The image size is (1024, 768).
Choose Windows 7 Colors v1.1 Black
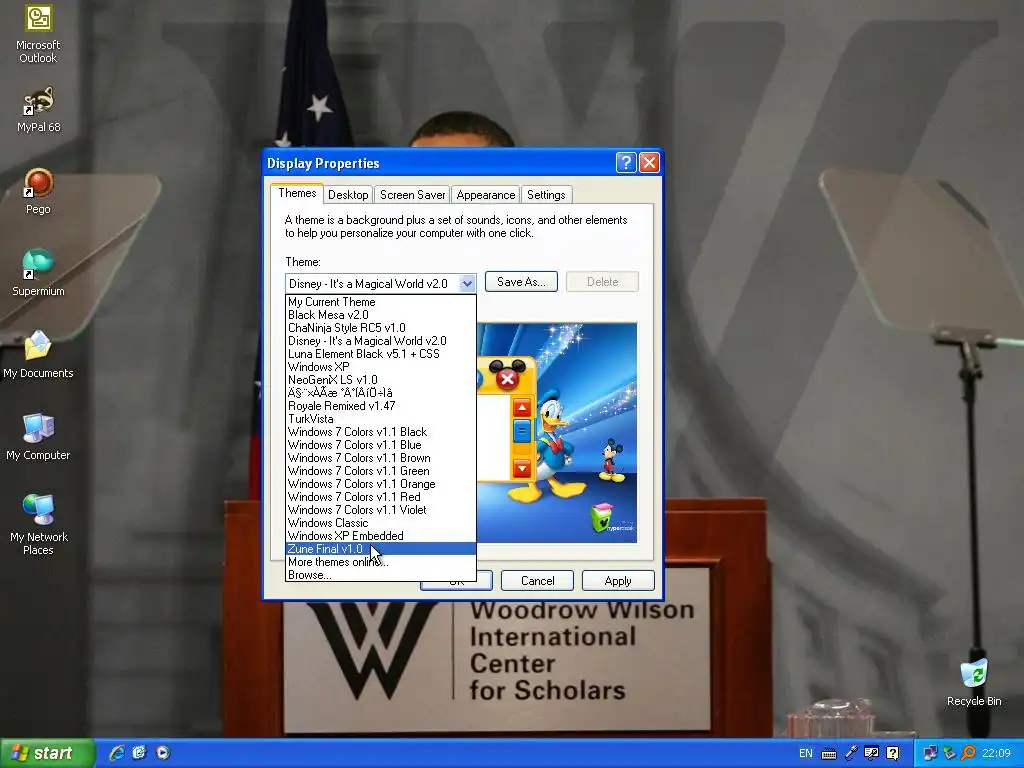pos(381,432)
